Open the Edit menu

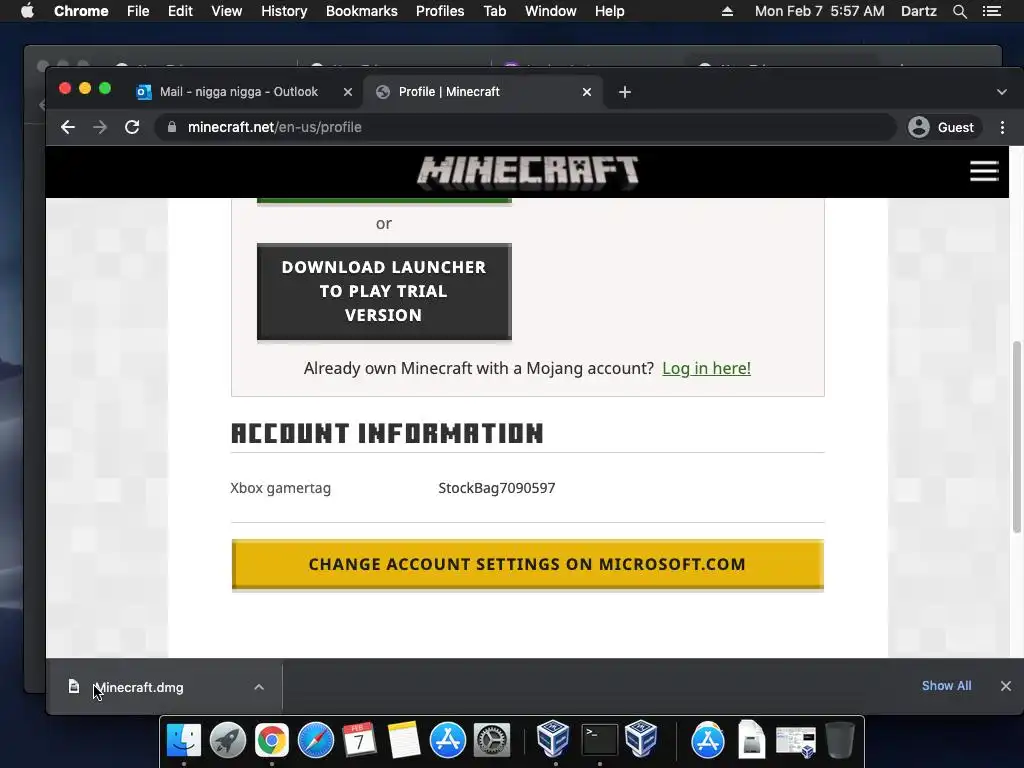tap(180, 11)
